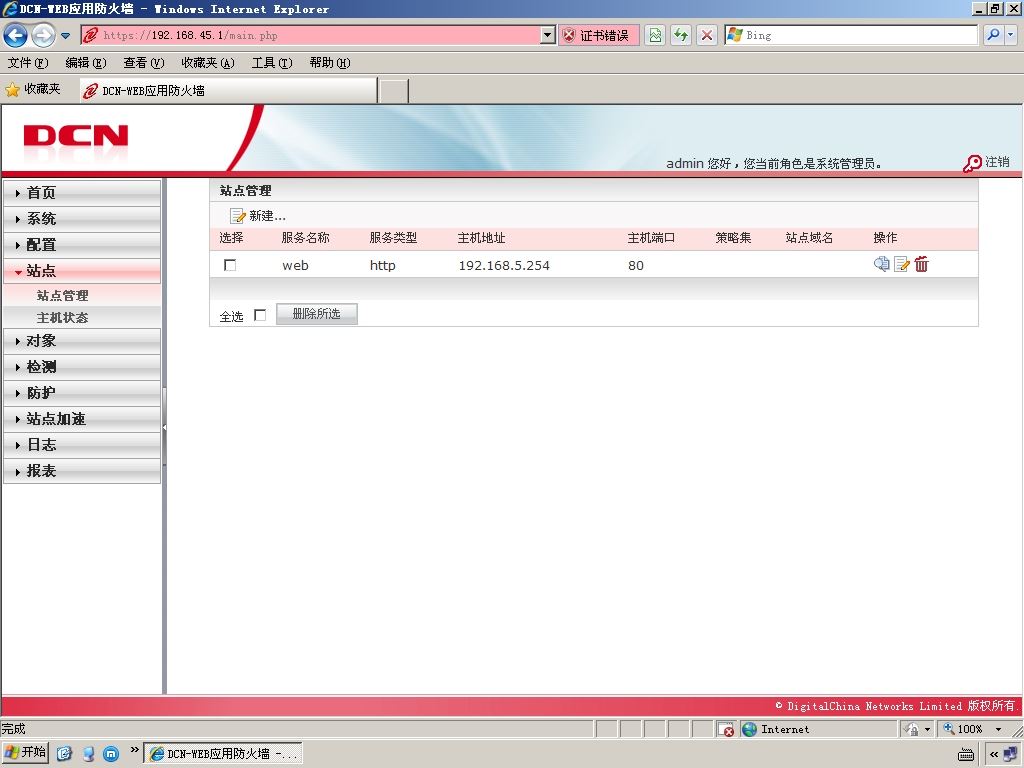Show hidden tray icons chevron
Image resolution: width=1024 pixels, height=768 pixels.
pyautogui.click(x=994, y=754)
